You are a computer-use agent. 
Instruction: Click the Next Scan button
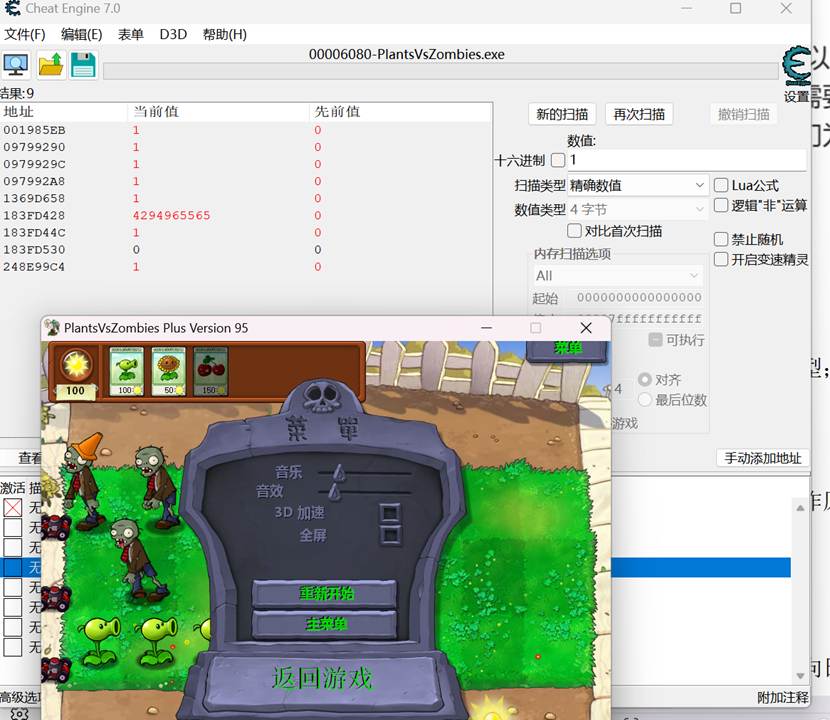point(639,114)
